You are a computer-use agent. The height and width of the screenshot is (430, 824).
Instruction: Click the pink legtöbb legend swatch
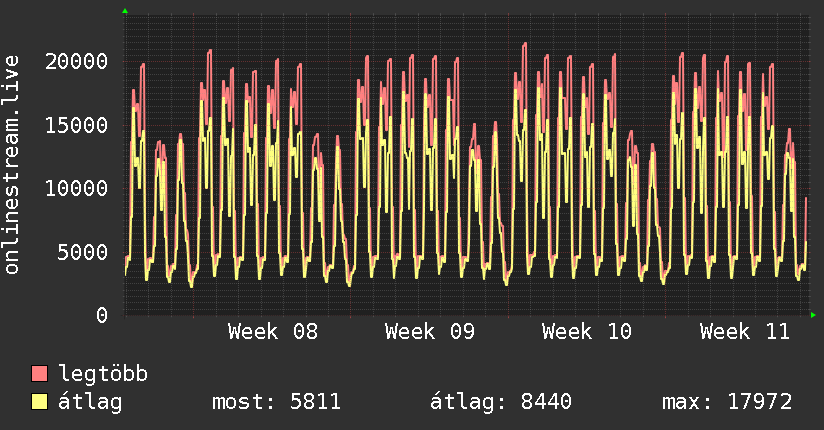[x=39, y=373]
